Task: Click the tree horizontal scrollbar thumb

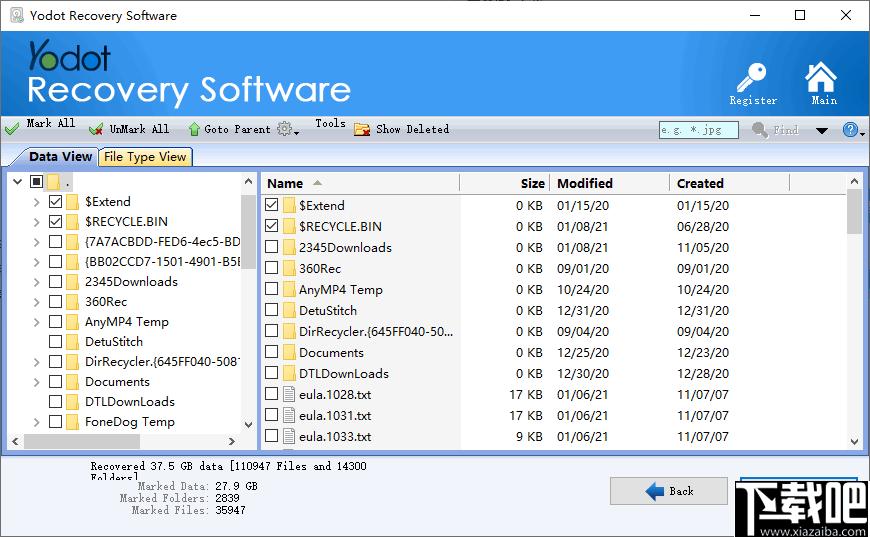Action: coord(82,442)
